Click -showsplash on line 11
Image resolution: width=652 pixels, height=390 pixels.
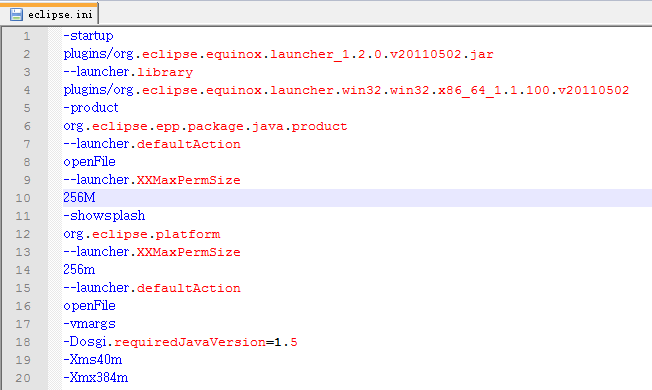[x=104, y=216]
